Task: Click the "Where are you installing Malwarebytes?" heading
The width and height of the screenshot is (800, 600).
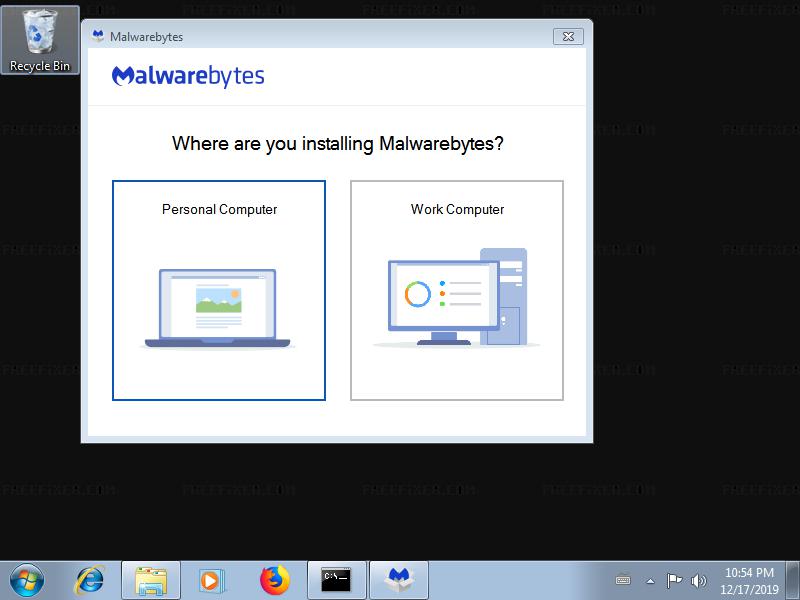Action: click(338, 144)
